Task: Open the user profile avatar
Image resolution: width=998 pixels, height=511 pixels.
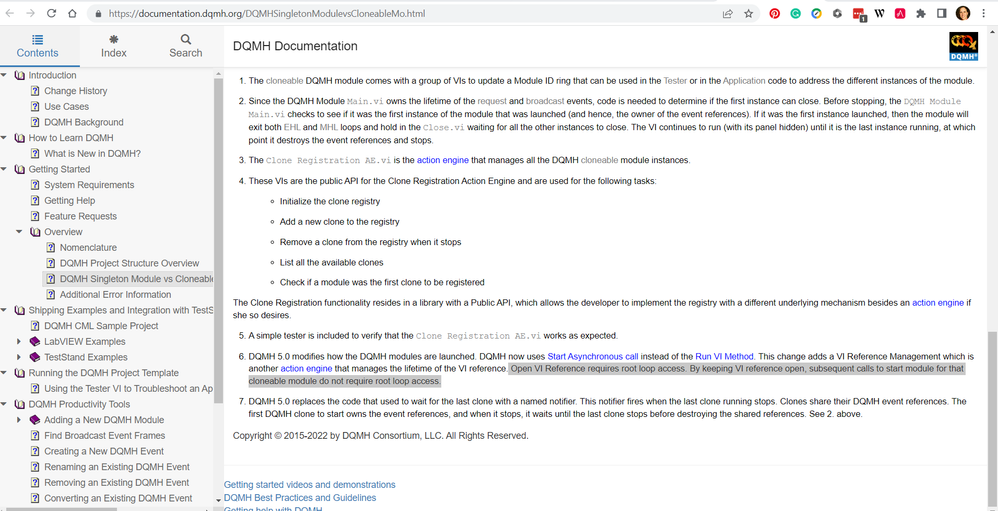Action: click(x=963, y=13)
